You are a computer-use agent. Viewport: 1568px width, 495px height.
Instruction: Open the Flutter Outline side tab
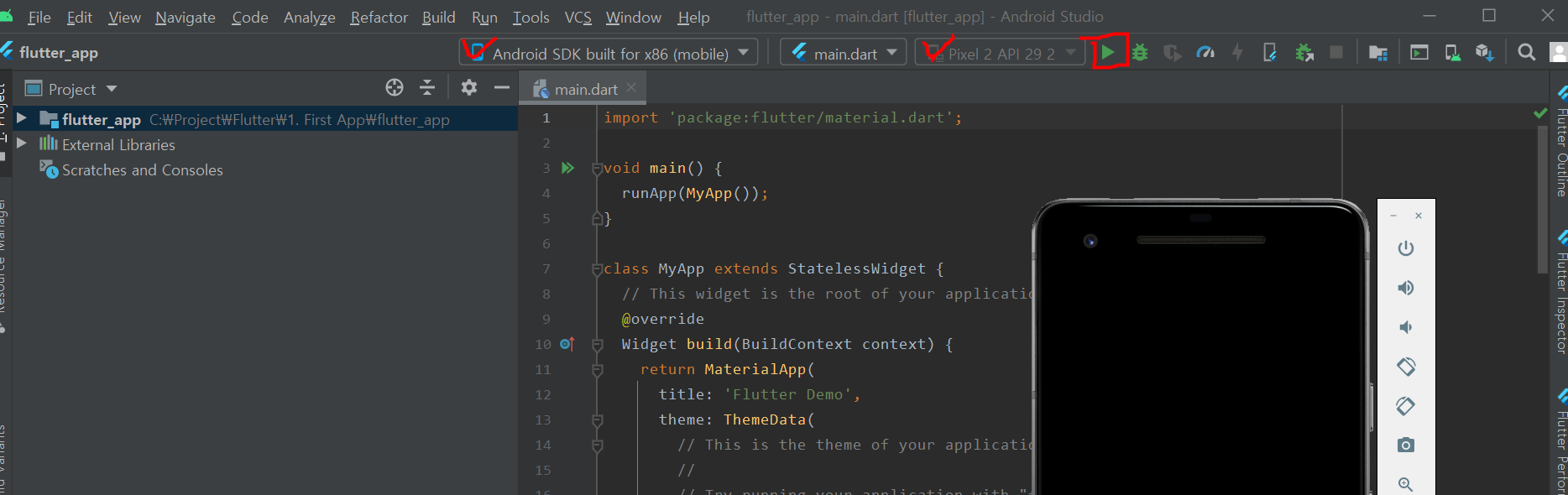[1560, 143]
